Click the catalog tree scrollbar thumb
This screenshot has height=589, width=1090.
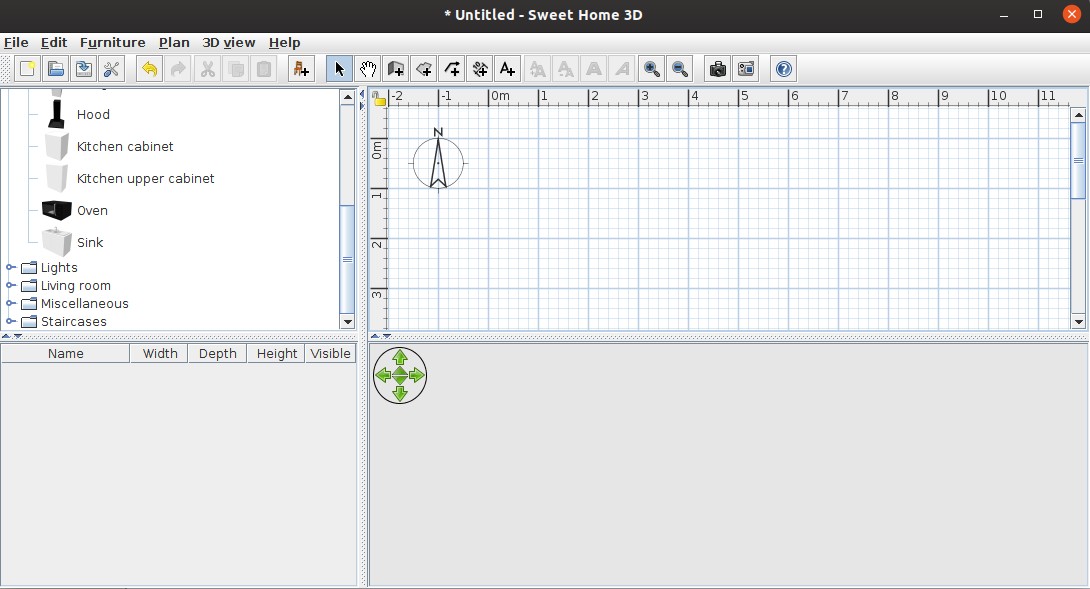[348, 259]
